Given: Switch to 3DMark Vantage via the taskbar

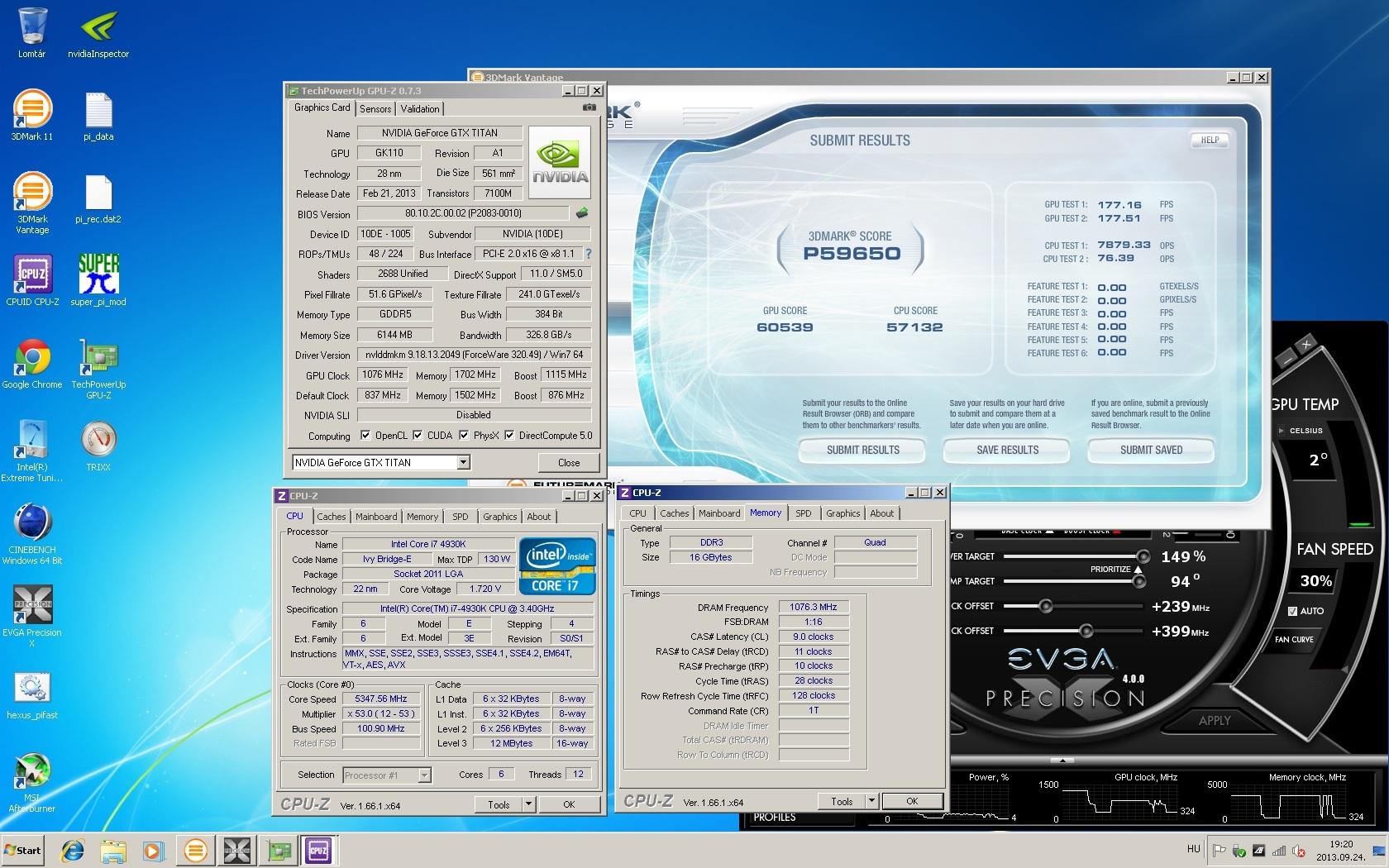Looking at the screenshot, I should (196, 850).
